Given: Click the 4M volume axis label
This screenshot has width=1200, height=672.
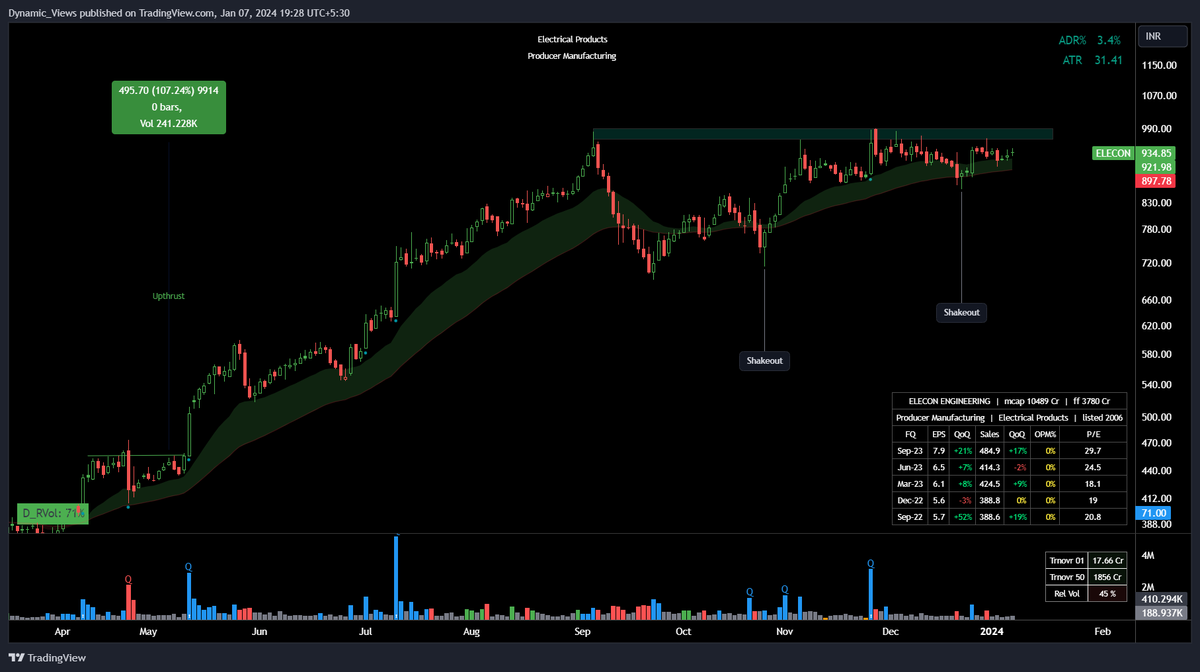Looking at the screenshot, I should [1149, 555].
